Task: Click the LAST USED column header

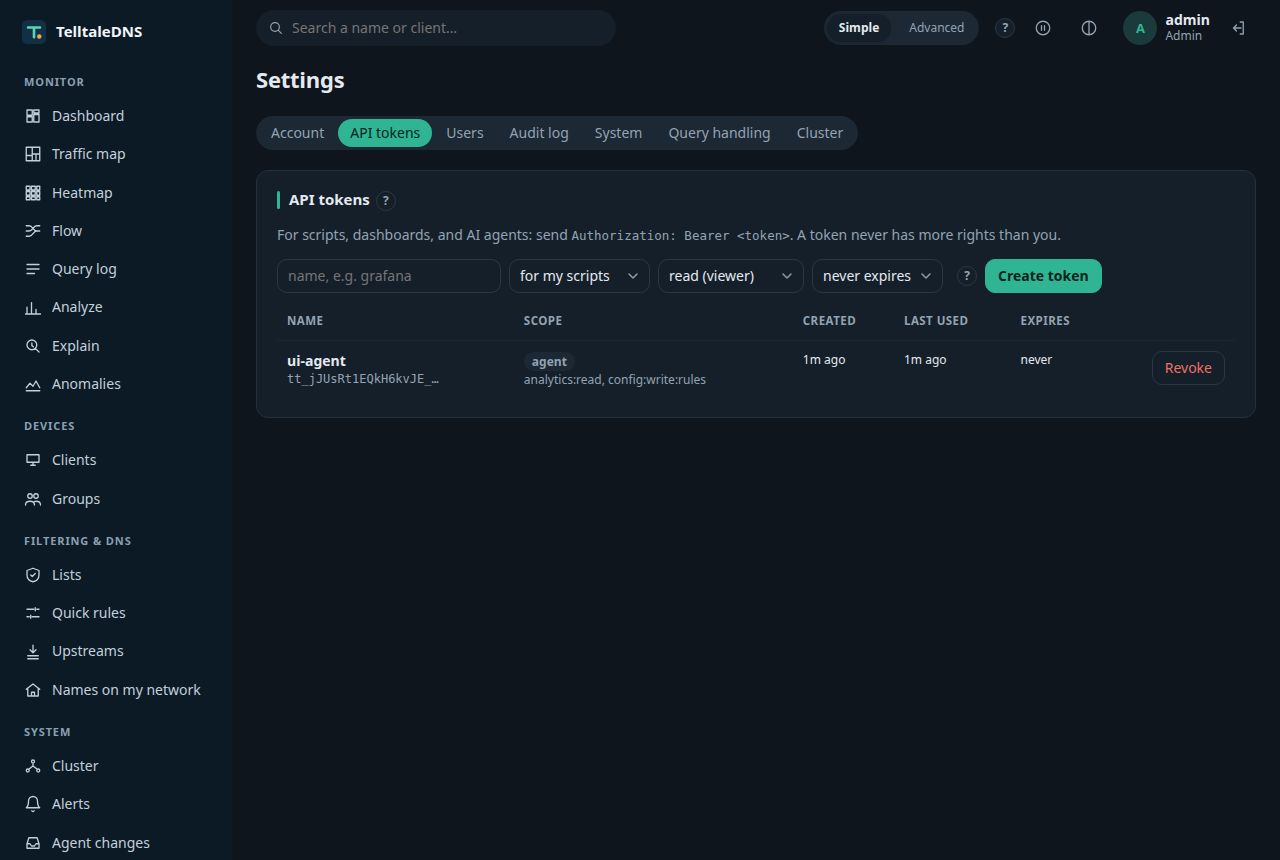Action: tap(936, 321)
